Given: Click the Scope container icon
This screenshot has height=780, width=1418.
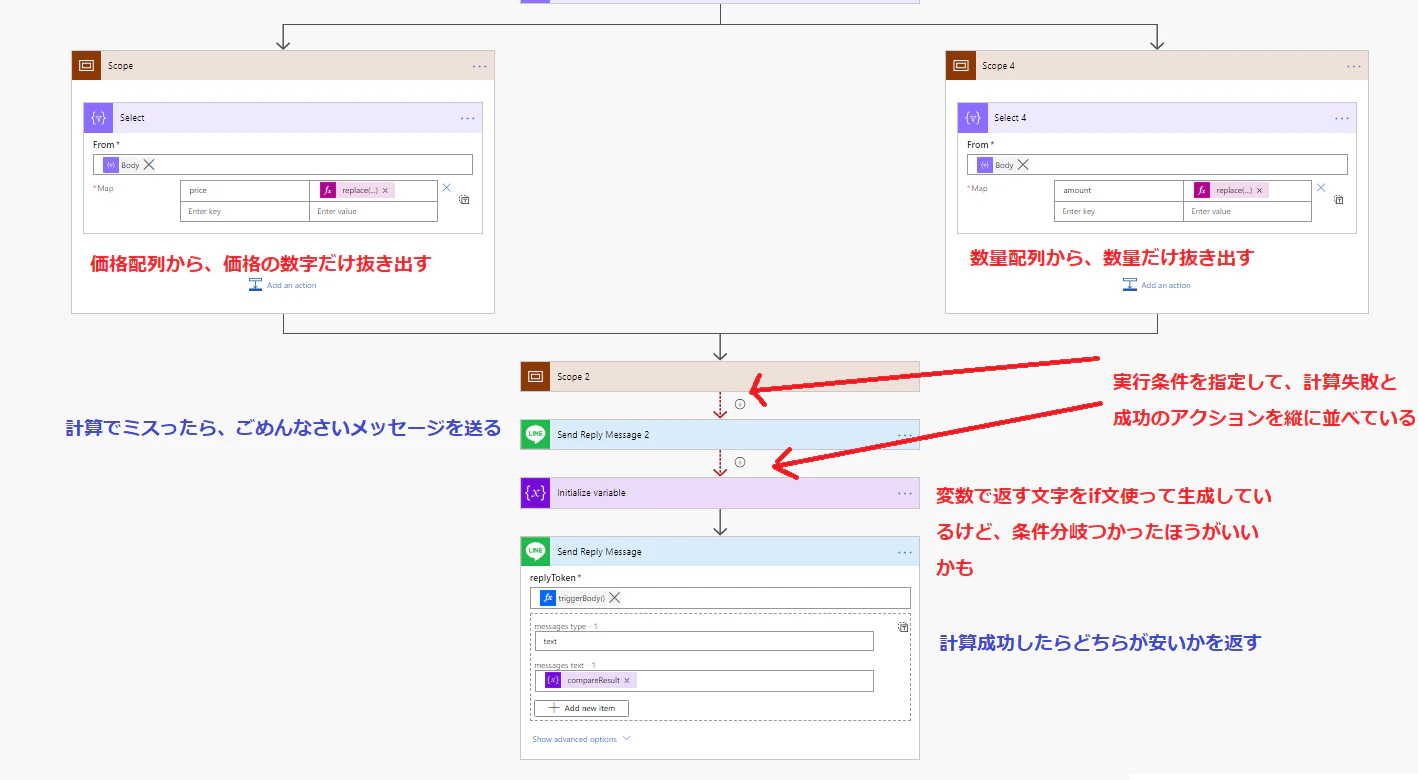Looking at the screenshot, I should tap(87, 66).
